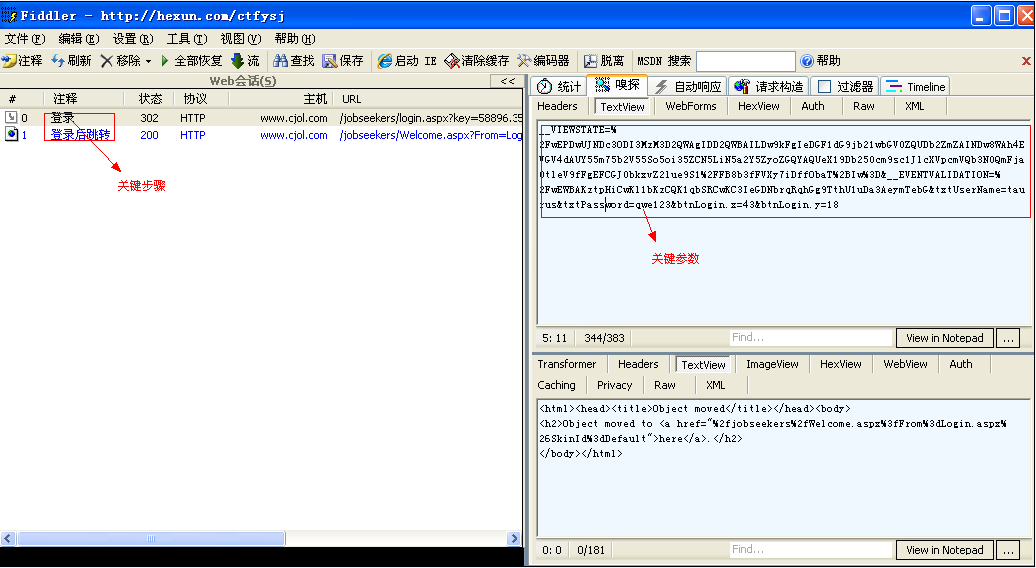Open the 视图(V) menu
1036x568 pixels.
pyautogui.click(x=241, y=38)
